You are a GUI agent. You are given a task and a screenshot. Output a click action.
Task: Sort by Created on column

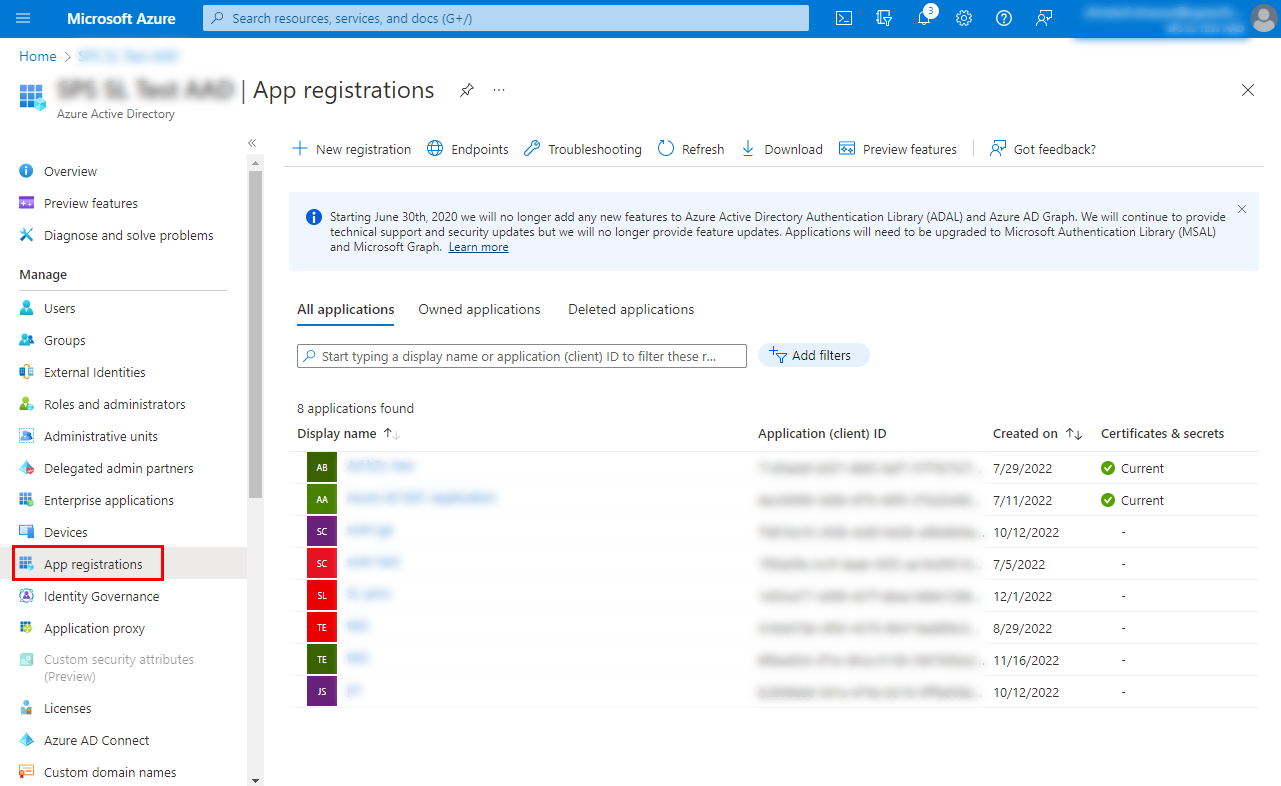coord(1037,434)
